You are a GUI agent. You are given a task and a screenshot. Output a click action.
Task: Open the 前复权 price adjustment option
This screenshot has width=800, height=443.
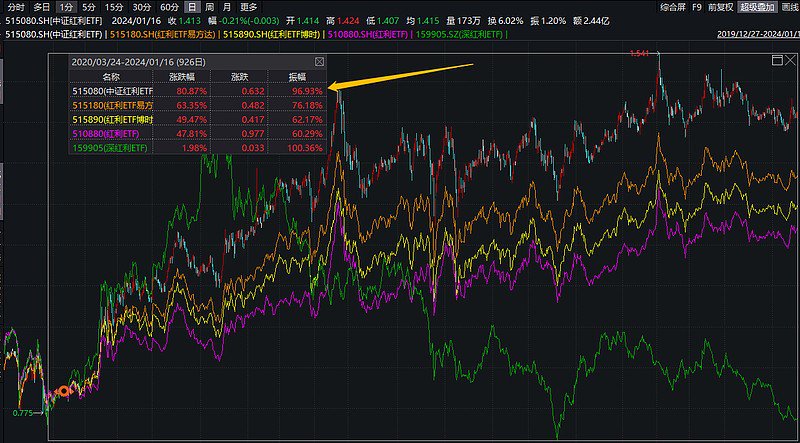[720, 7]
